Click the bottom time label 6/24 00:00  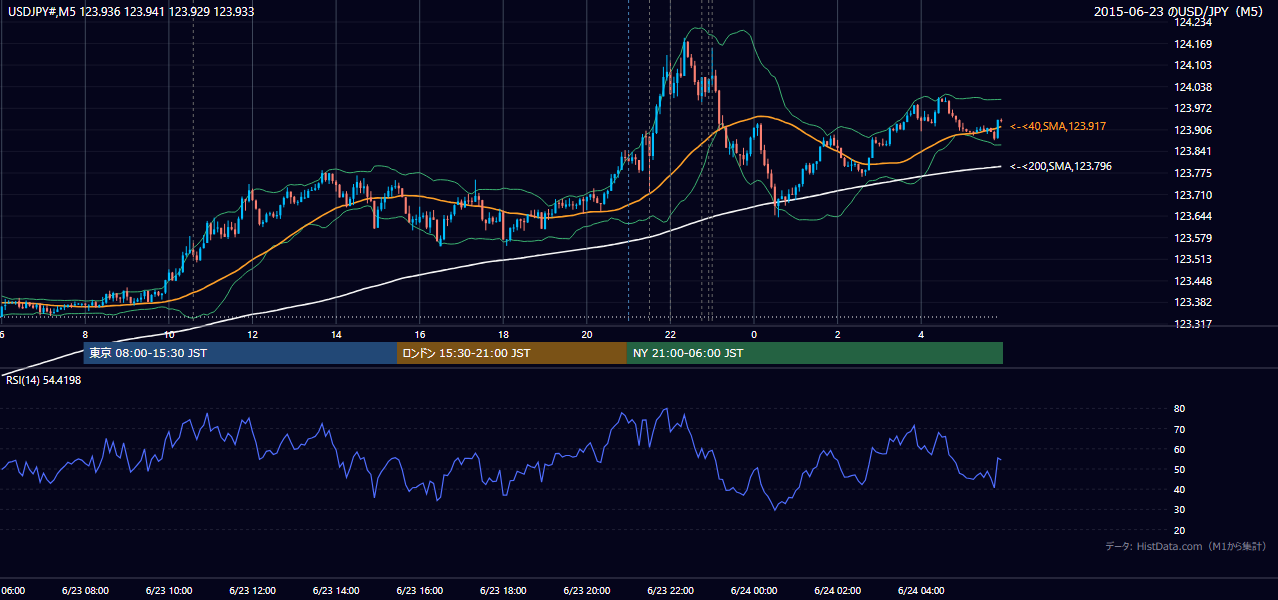[753, 591]
